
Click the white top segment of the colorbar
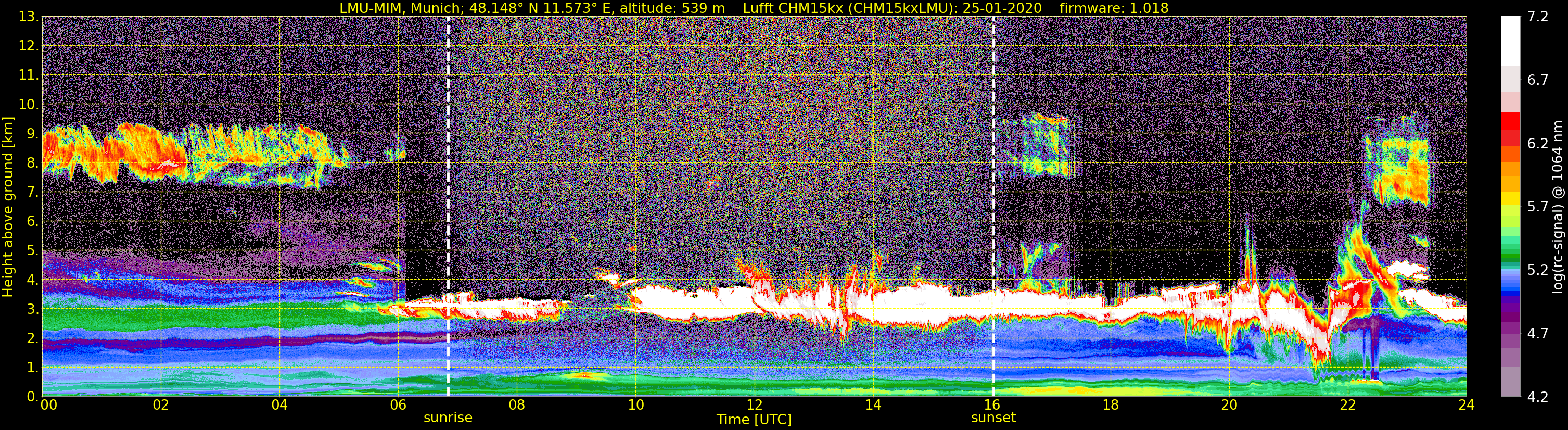(x=1510, y=41)
